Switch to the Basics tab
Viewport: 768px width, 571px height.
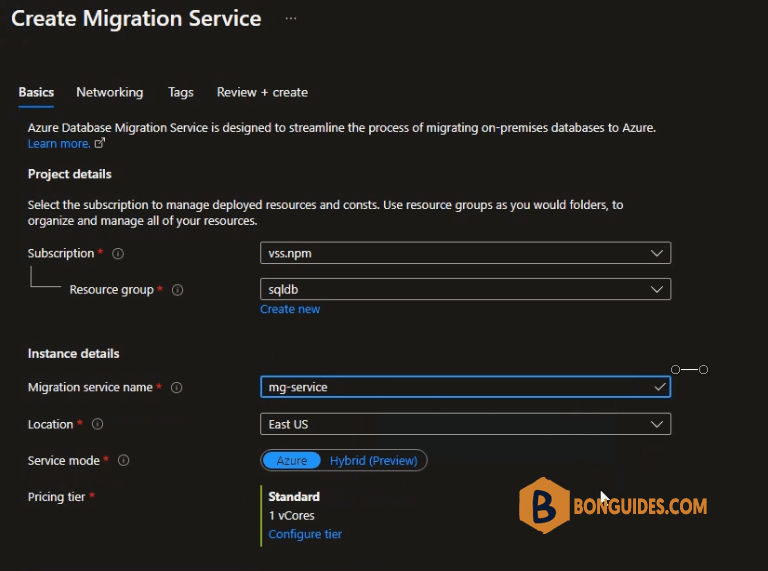point(36,92)
